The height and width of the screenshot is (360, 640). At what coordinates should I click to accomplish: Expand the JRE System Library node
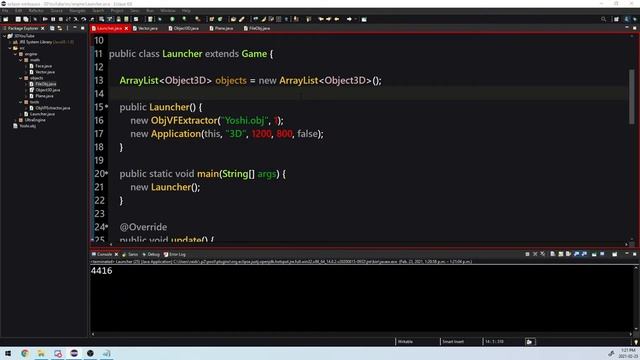pyautogui.click(x=10, y=42)
